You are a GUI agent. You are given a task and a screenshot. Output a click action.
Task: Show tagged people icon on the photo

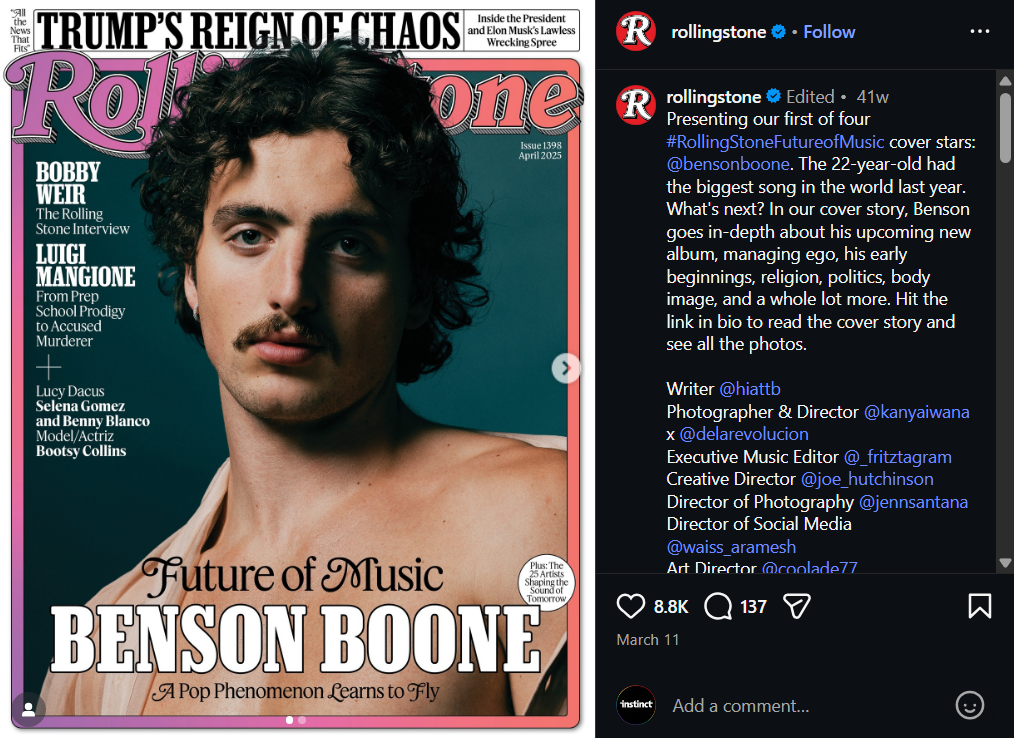click(x=29, y=709)
